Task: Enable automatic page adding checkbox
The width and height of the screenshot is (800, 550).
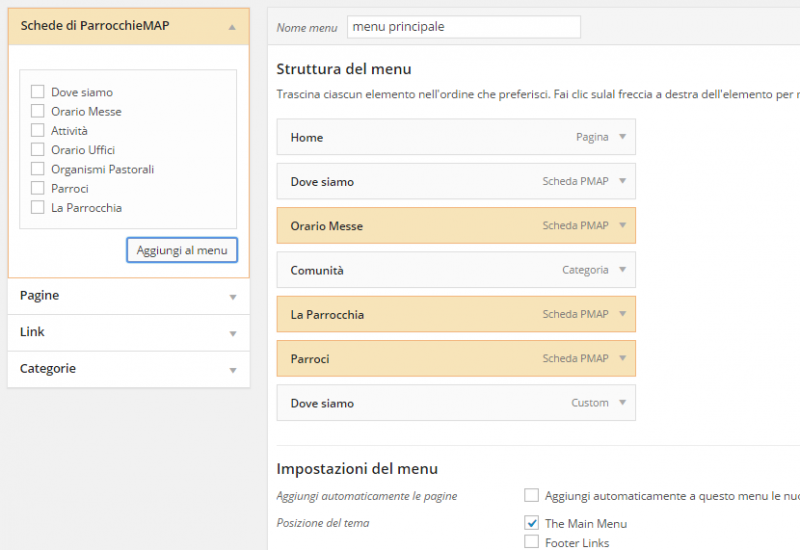Action: point(532,495)
